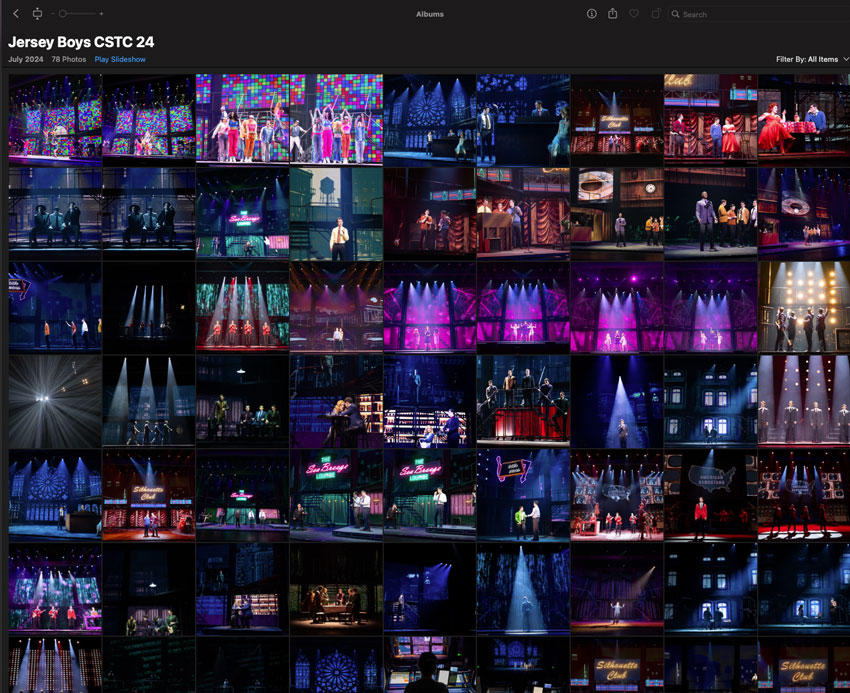
Task: Select photo of red-jacket singer under US map
Action: click(710, 495)
